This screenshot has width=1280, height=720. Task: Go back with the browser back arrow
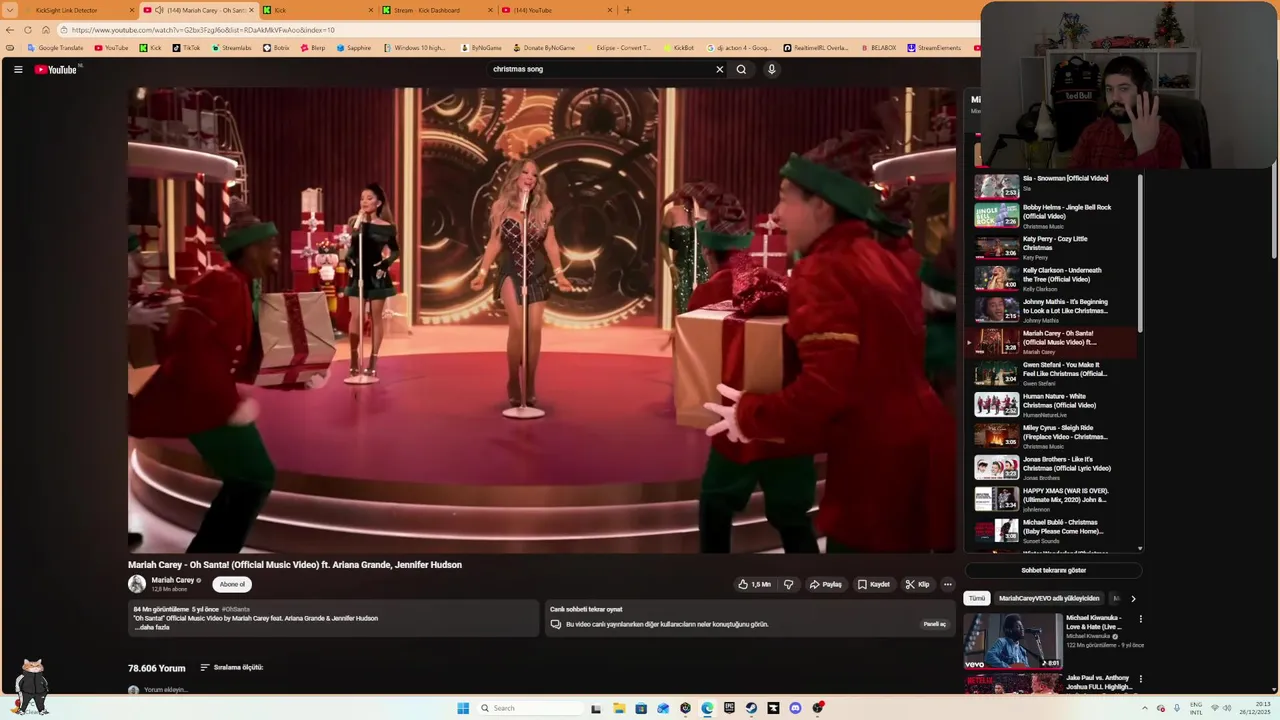(x=10, y=30)
